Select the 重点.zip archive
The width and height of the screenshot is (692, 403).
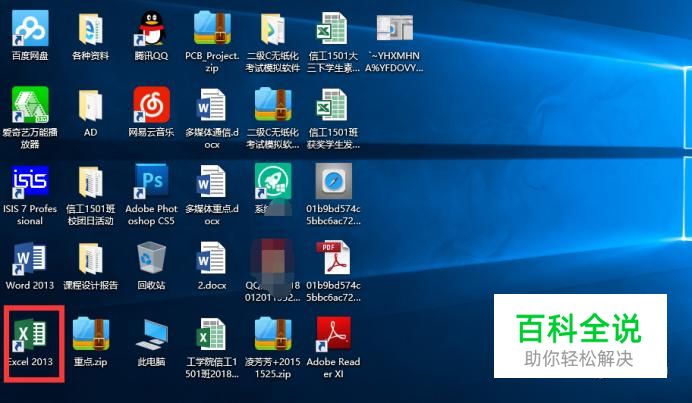(x=90, y=335)
